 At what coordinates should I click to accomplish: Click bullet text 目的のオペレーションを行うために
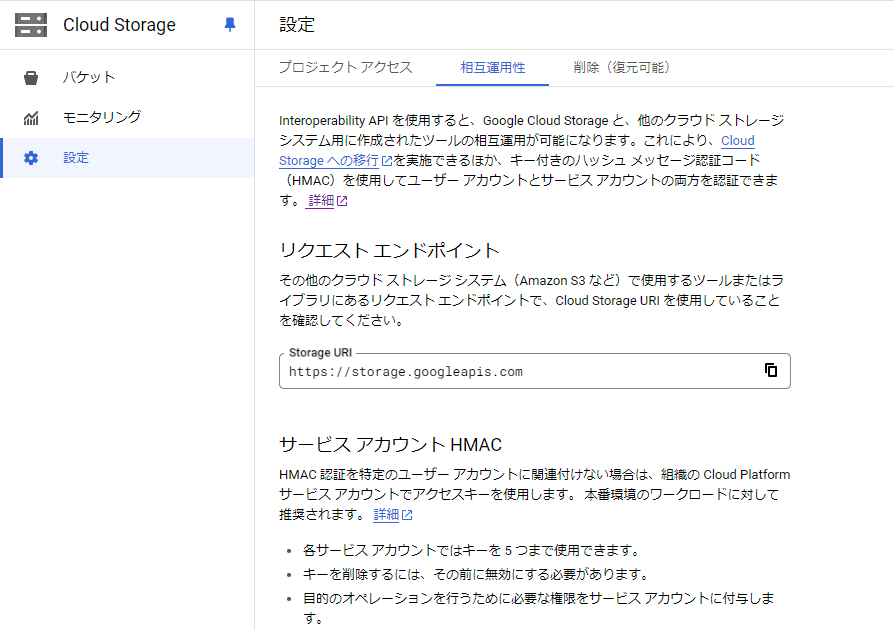coord(538,608)
